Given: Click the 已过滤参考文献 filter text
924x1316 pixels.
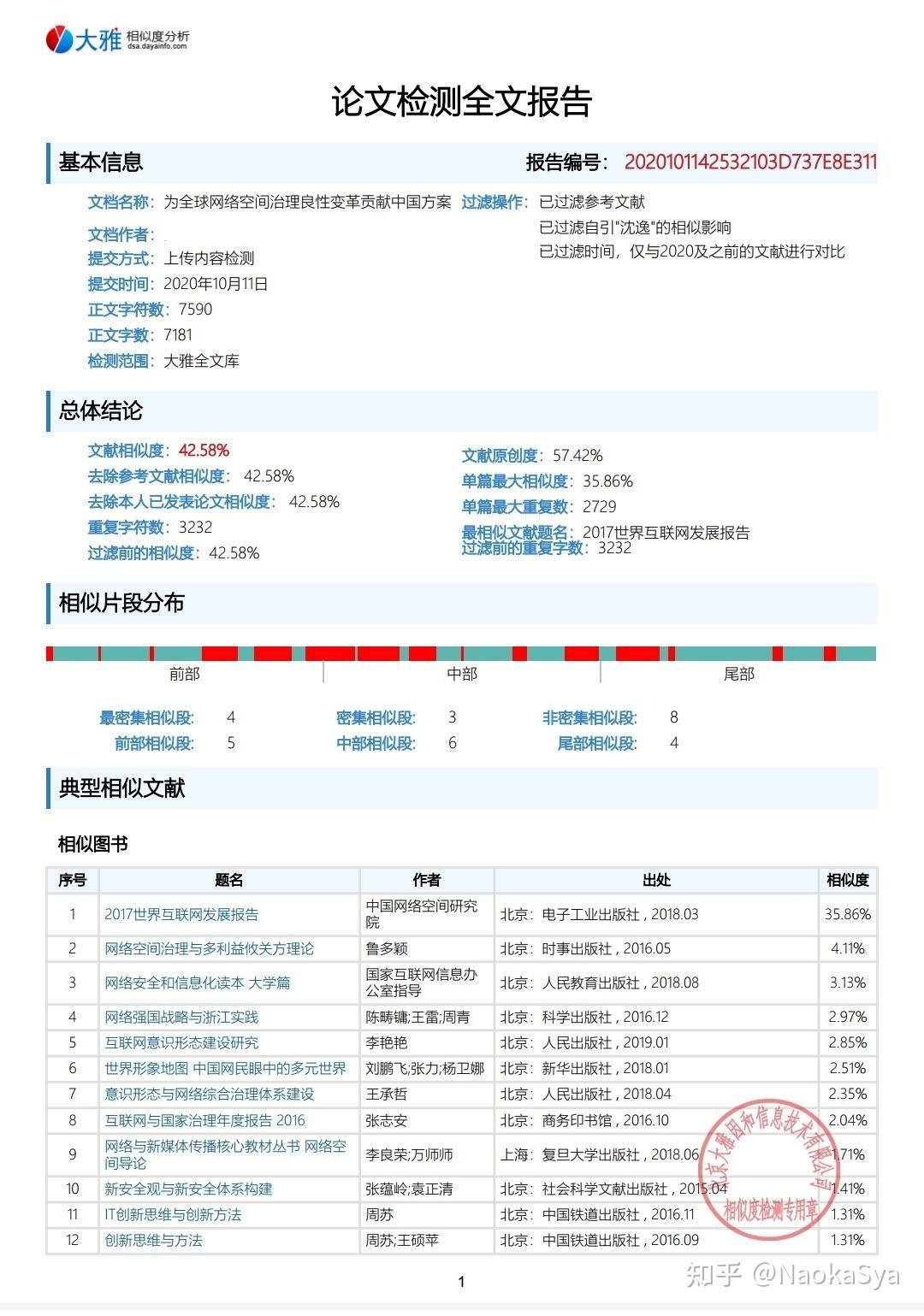Looking at the screenshot, I should tap(592, 202).
